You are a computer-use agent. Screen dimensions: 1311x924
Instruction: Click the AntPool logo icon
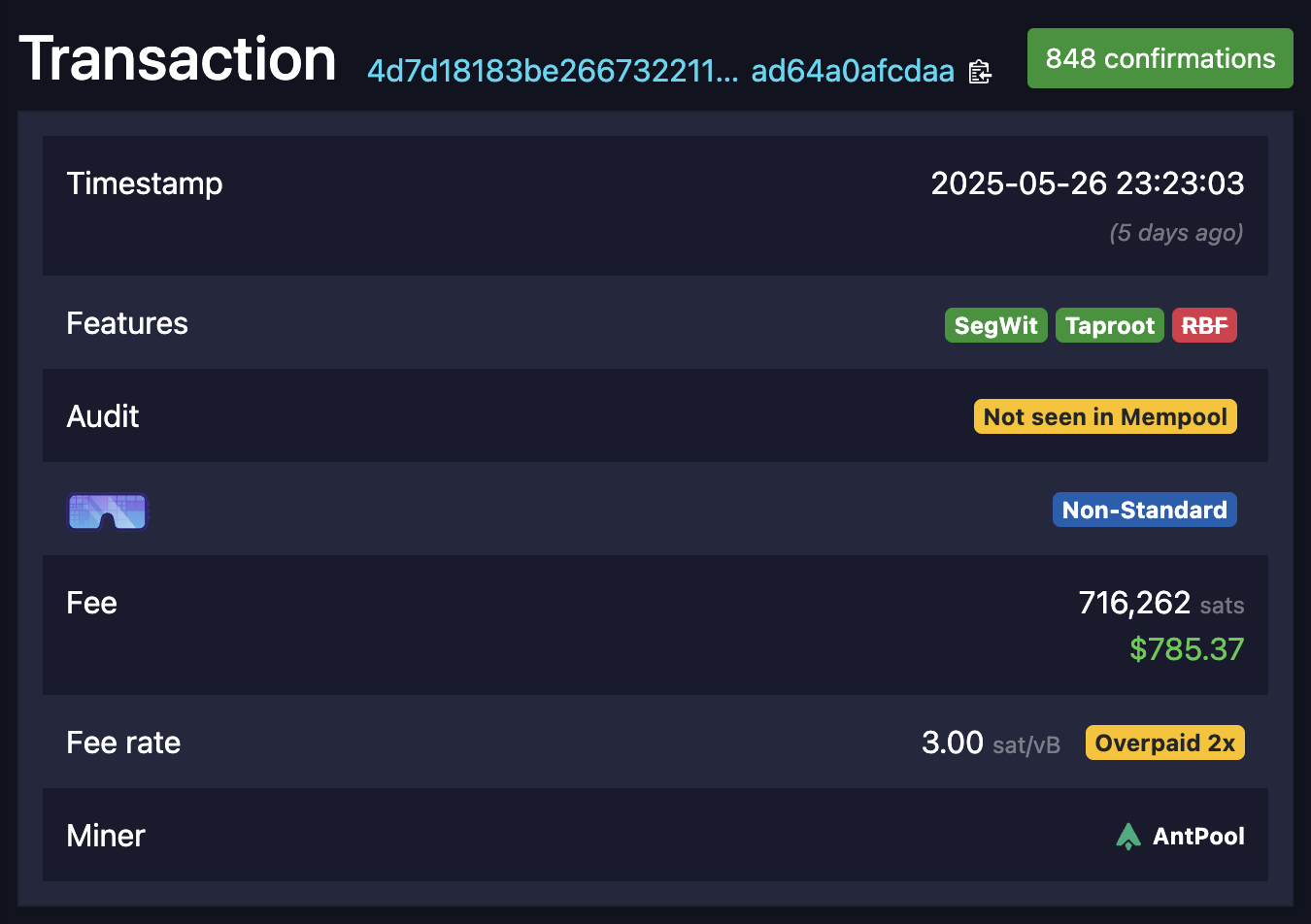point(1127,836)
